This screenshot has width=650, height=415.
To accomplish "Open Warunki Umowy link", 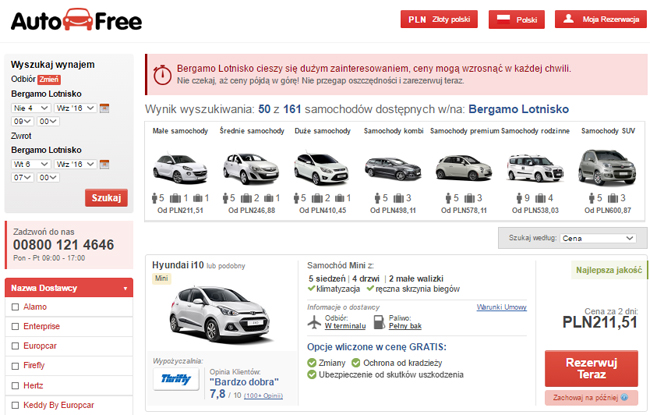I will [x=502, y=307].
